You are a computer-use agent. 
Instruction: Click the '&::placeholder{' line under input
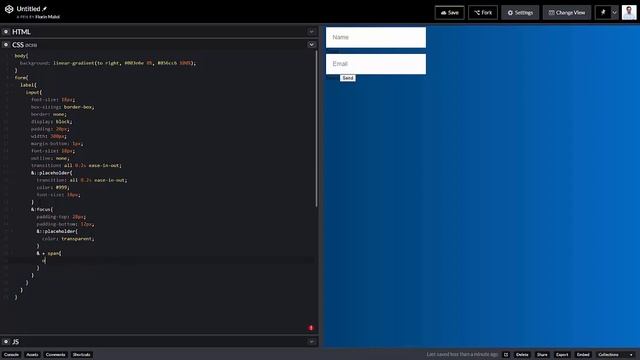tap(51, 173)
